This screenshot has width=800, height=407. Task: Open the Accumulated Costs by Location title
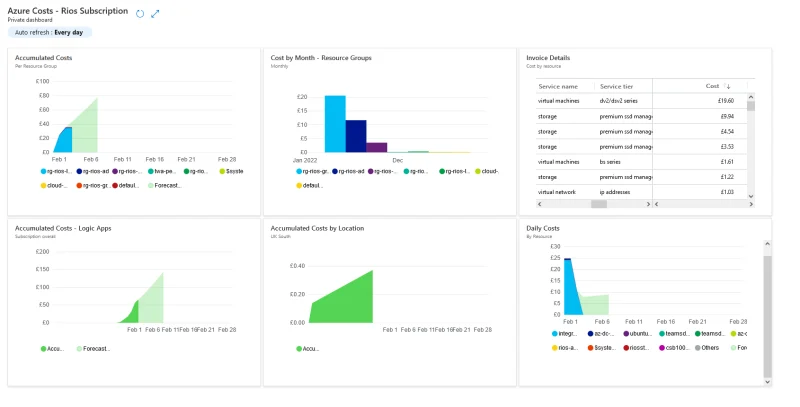[317, 228]
